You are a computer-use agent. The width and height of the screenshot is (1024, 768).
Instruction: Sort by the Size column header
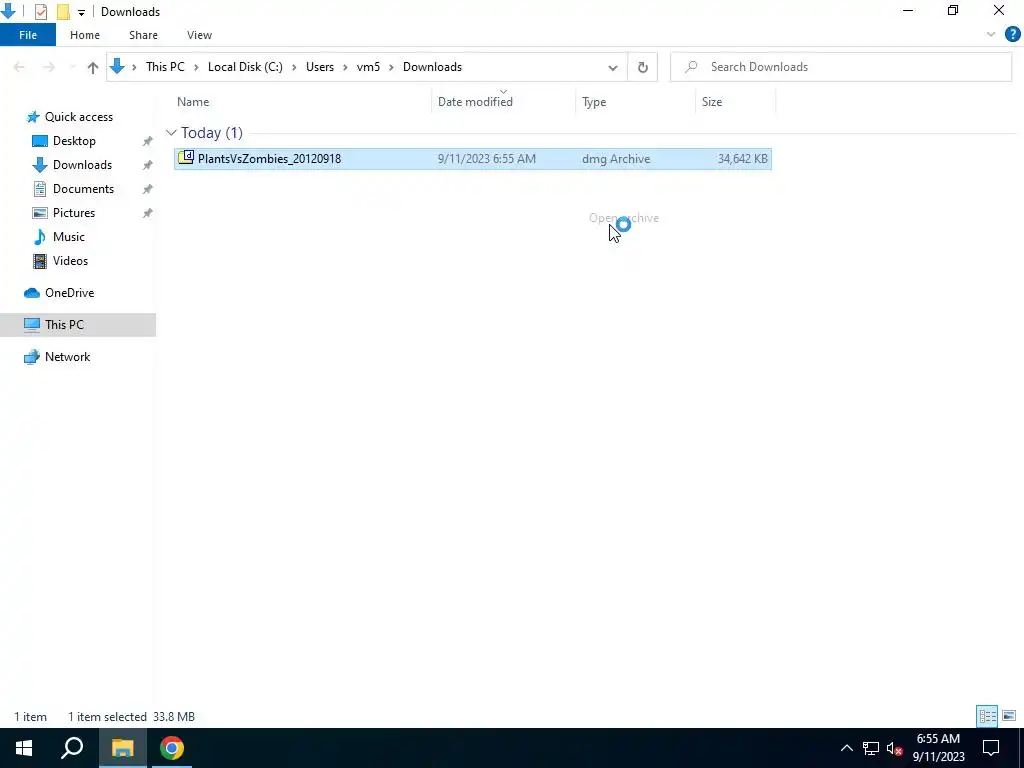(x=712, y=102)
